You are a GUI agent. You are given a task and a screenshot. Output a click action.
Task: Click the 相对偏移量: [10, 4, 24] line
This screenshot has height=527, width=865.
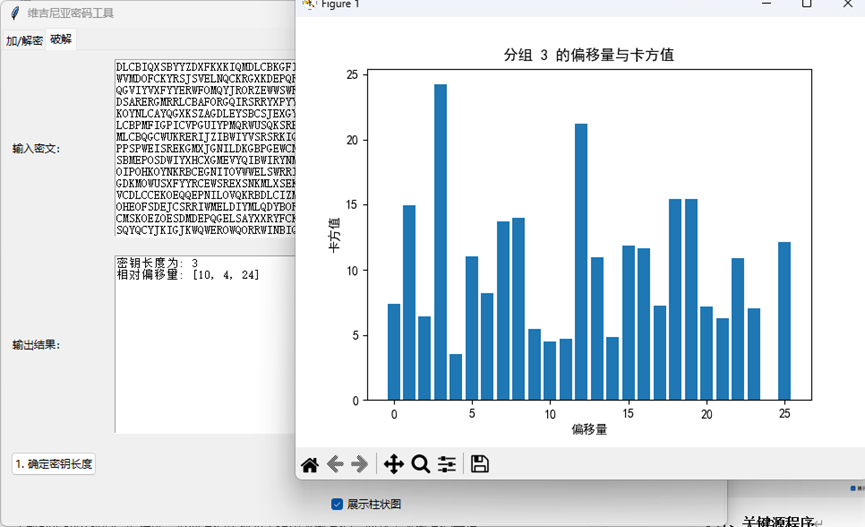pos(188,275)
